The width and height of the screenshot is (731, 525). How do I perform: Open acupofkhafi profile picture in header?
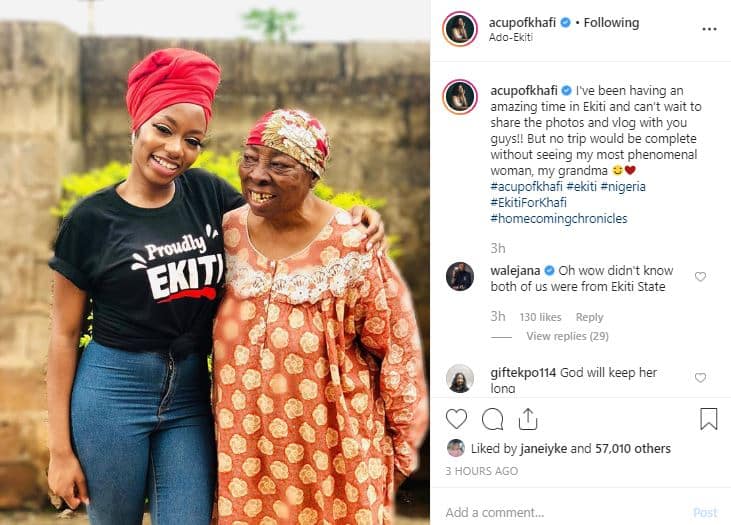[460, 29]
